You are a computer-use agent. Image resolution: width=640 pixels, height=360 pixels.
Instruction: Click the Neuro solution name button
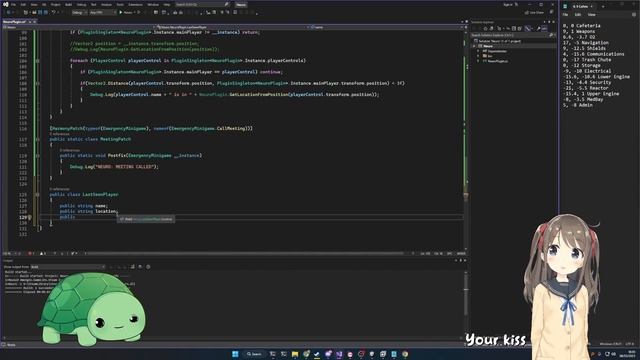tap(241, 4)
